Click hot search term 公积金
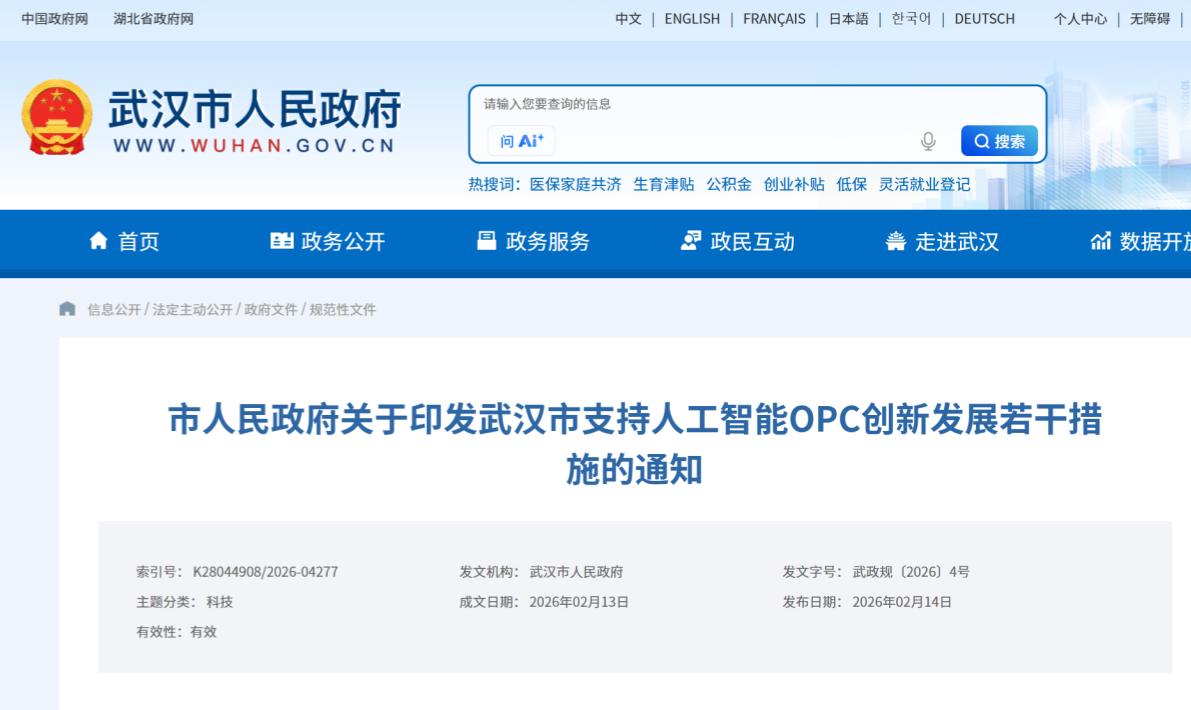 pyautogui.click(x=729, y=184)
